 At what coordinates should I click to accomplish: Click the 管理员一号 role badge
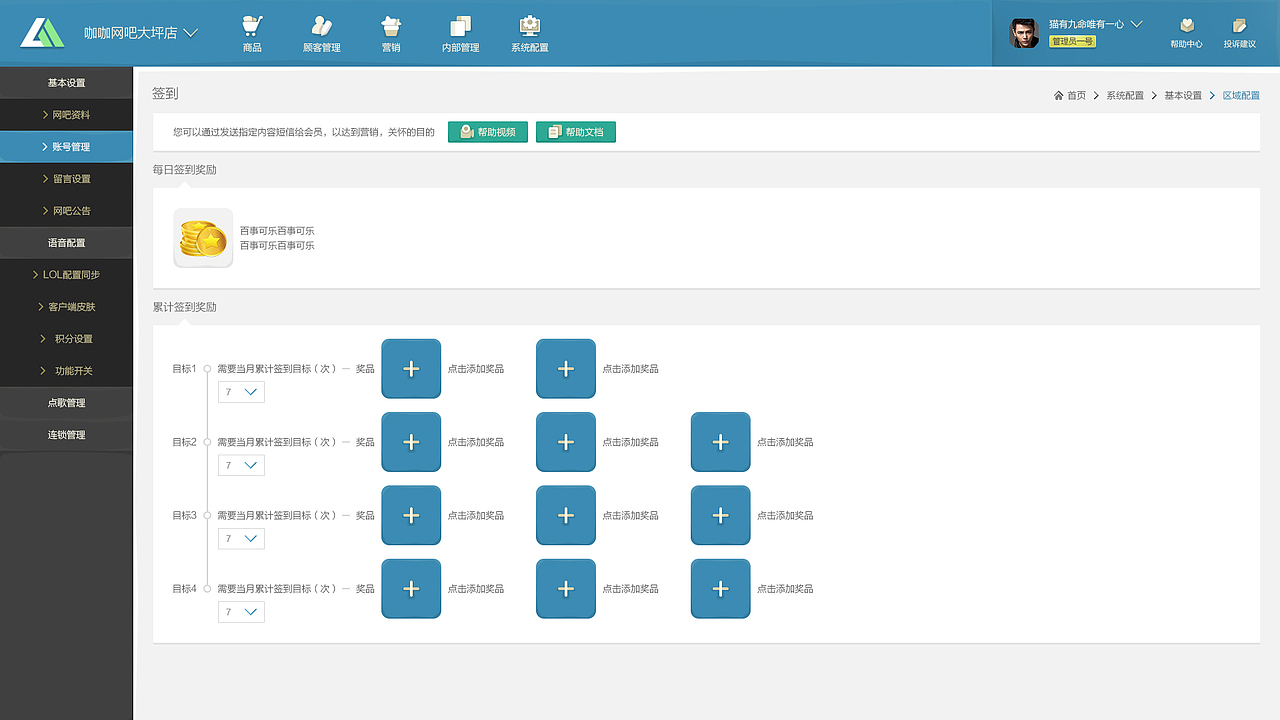(x=1072, y=41)
